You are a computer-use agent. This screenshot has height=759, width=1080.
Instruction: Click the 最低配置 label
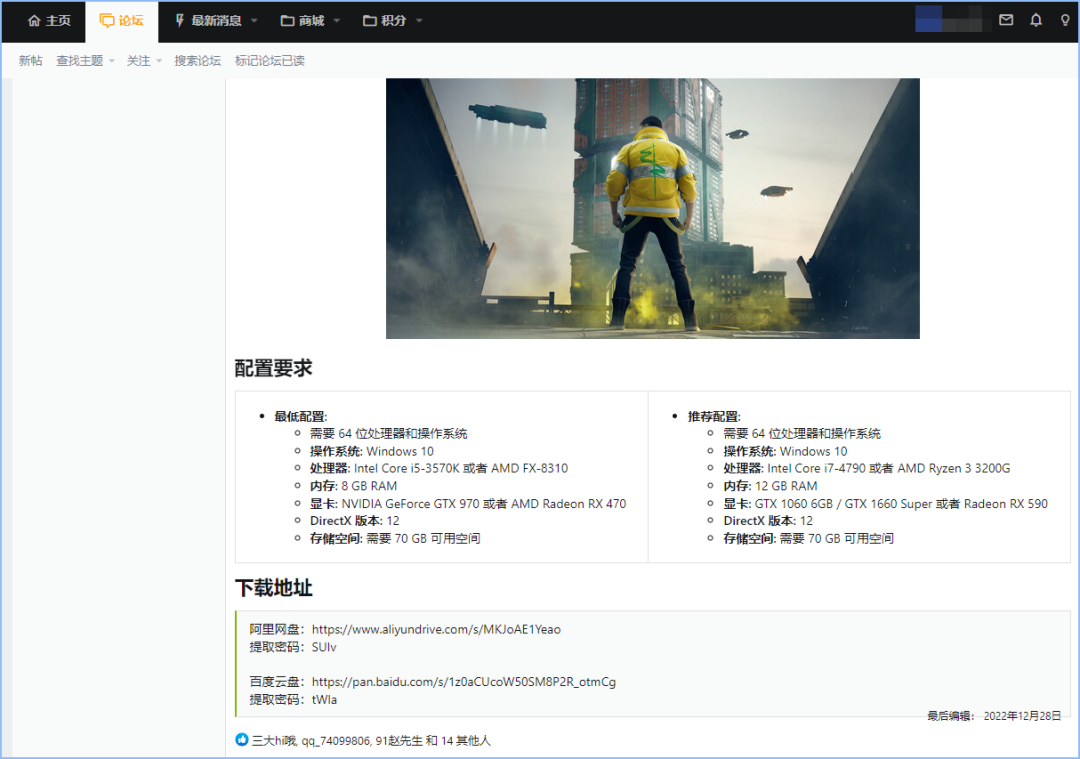tap(300, 416)
